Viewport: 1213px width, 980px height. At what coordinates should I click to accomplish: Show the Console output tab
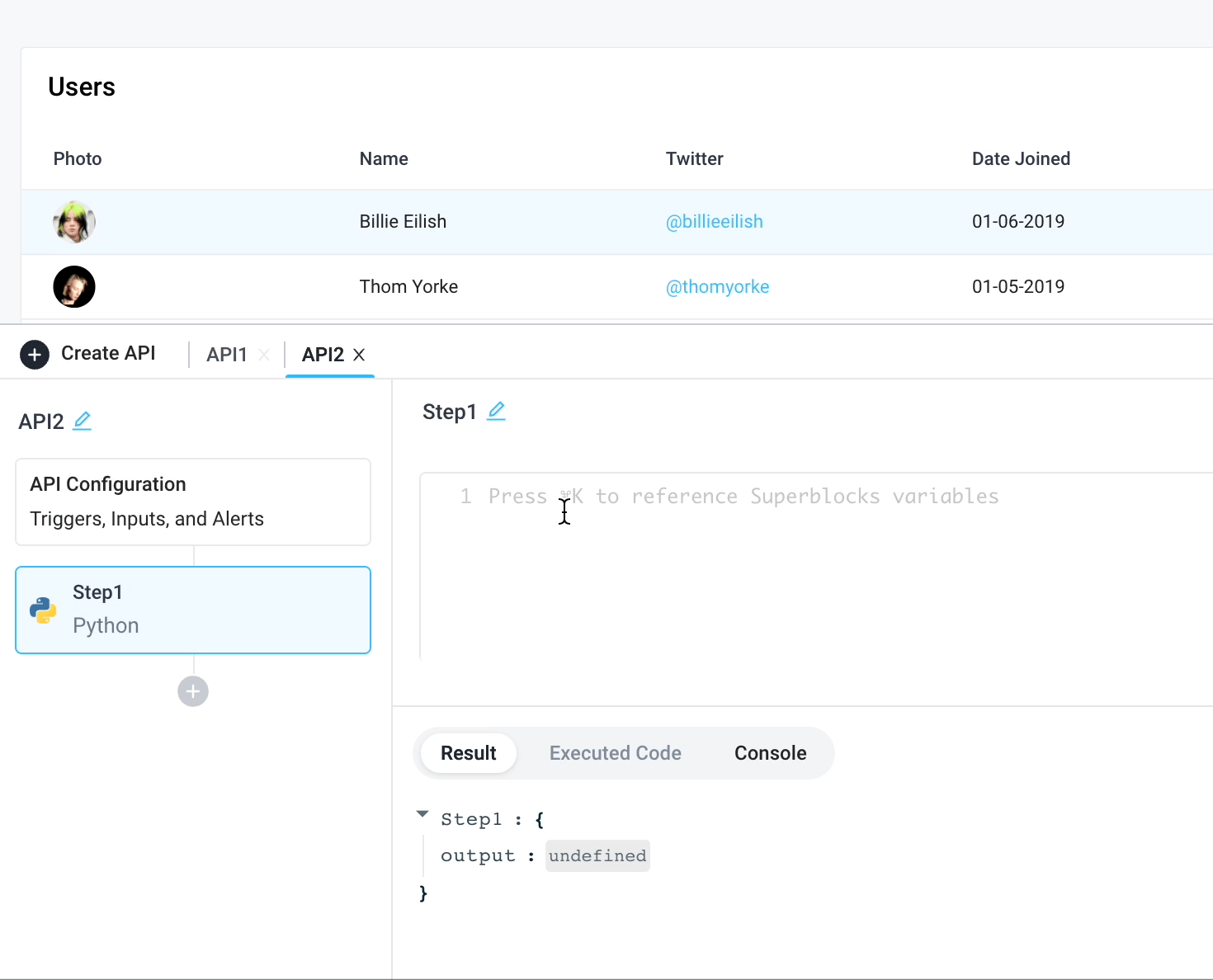pyautogui.click(x=770, y=753)
